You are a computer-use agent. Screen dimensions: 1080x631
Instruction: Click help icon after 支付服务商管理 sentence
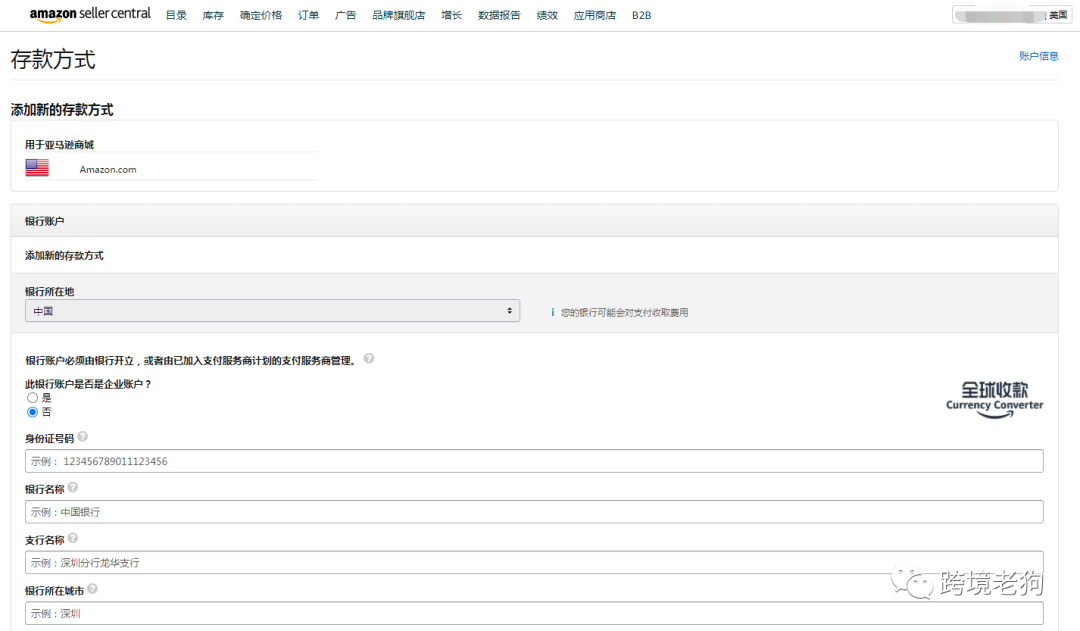pos(369,359)
